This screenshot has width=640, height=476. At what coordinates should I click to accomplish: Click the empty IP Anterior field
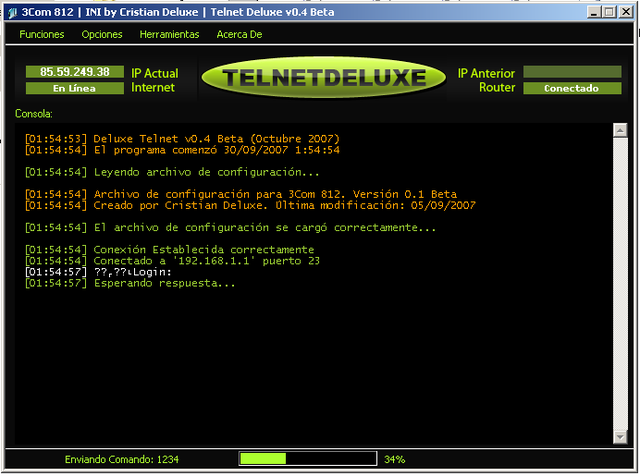pos(572,72)
